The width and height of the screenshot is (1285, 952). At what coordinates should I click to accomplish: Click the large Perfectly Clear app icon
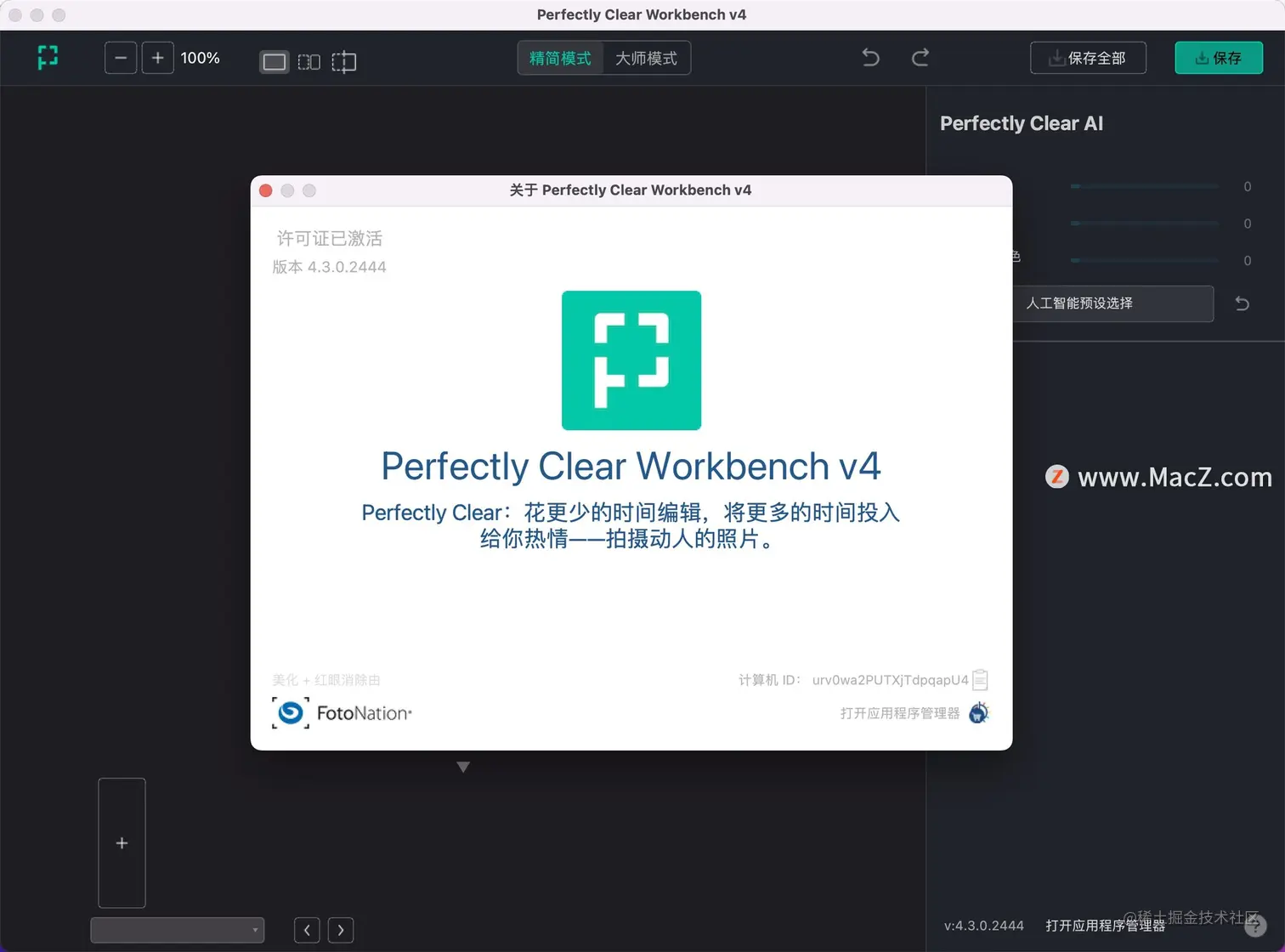[631, 360]
